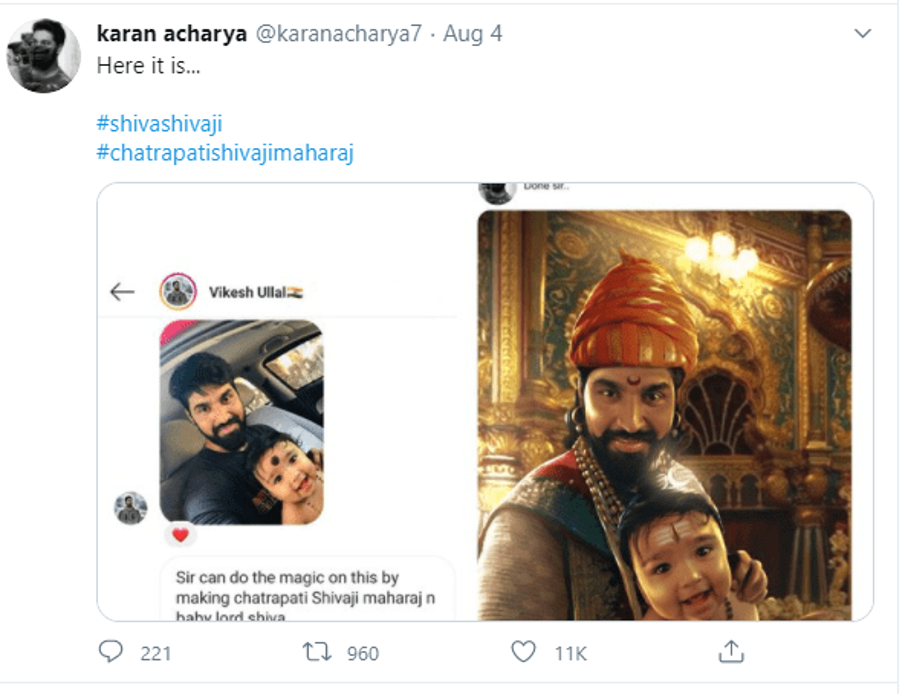Open the #chatrapatishivajimaharaj hashtag
Image resolution: width=908 pixels, height=694 pixels.
pyautogui.click(x=225, y=153)
